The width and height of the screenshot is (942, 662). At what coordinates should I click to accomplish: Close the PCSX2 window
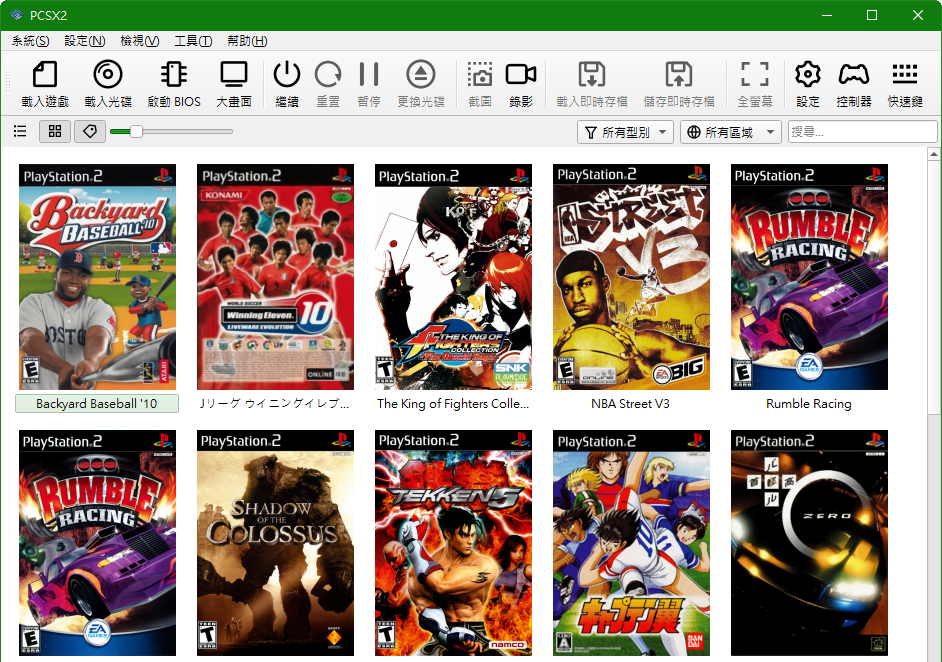tap(917, 15)
